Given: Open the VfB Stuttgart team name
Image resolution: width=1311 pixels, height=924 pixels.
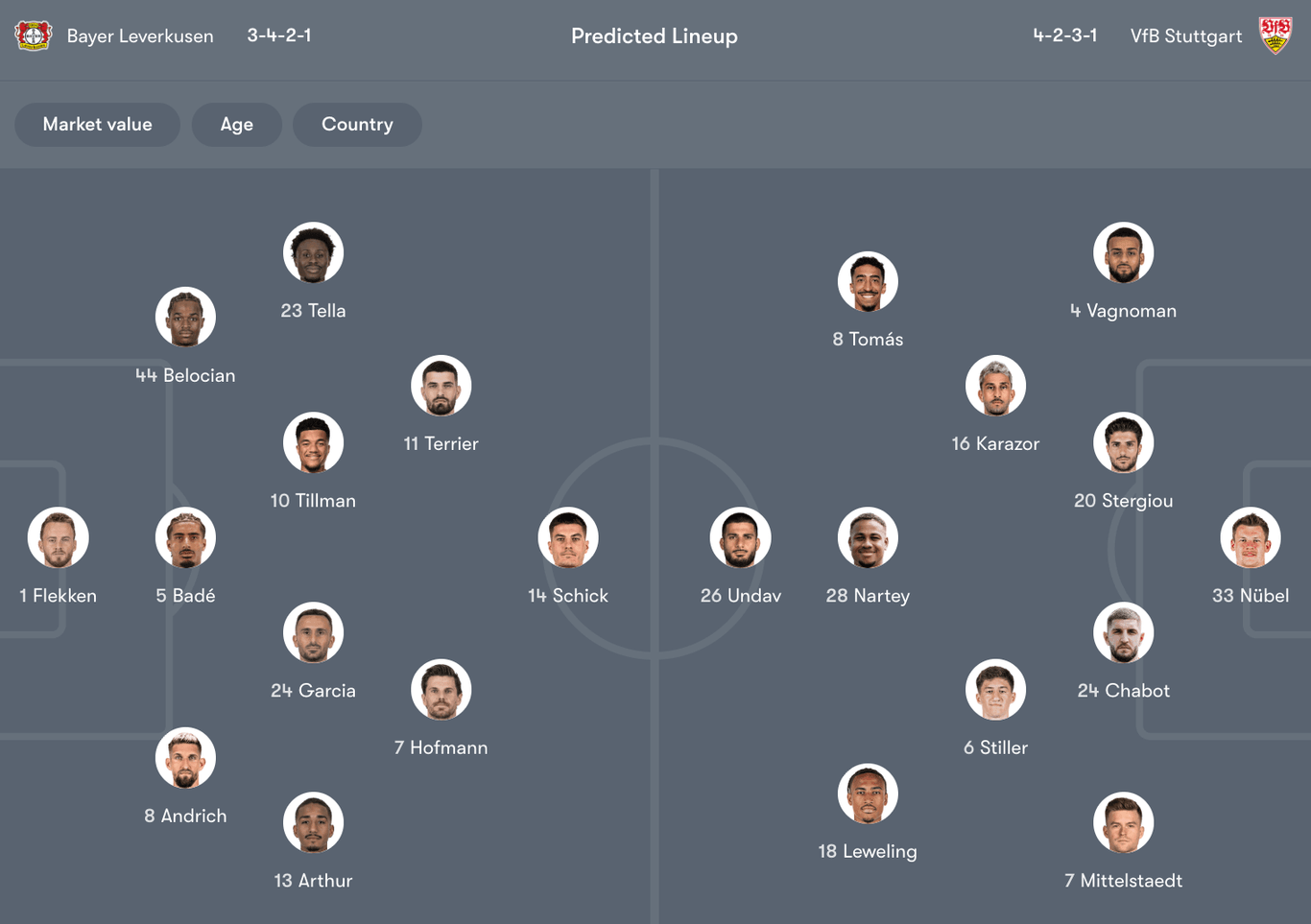Looking at the screenshot, I should click(1185, 36).
